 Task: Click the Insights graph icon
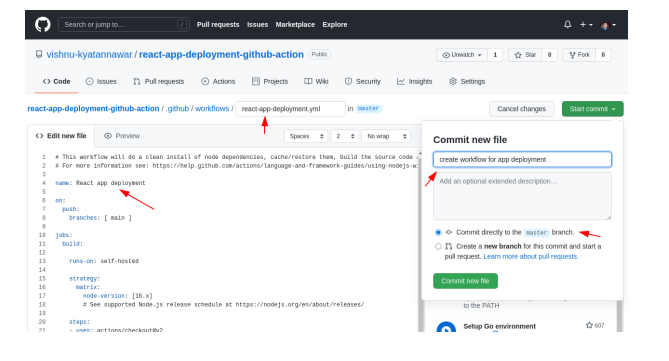coord(401,82)
